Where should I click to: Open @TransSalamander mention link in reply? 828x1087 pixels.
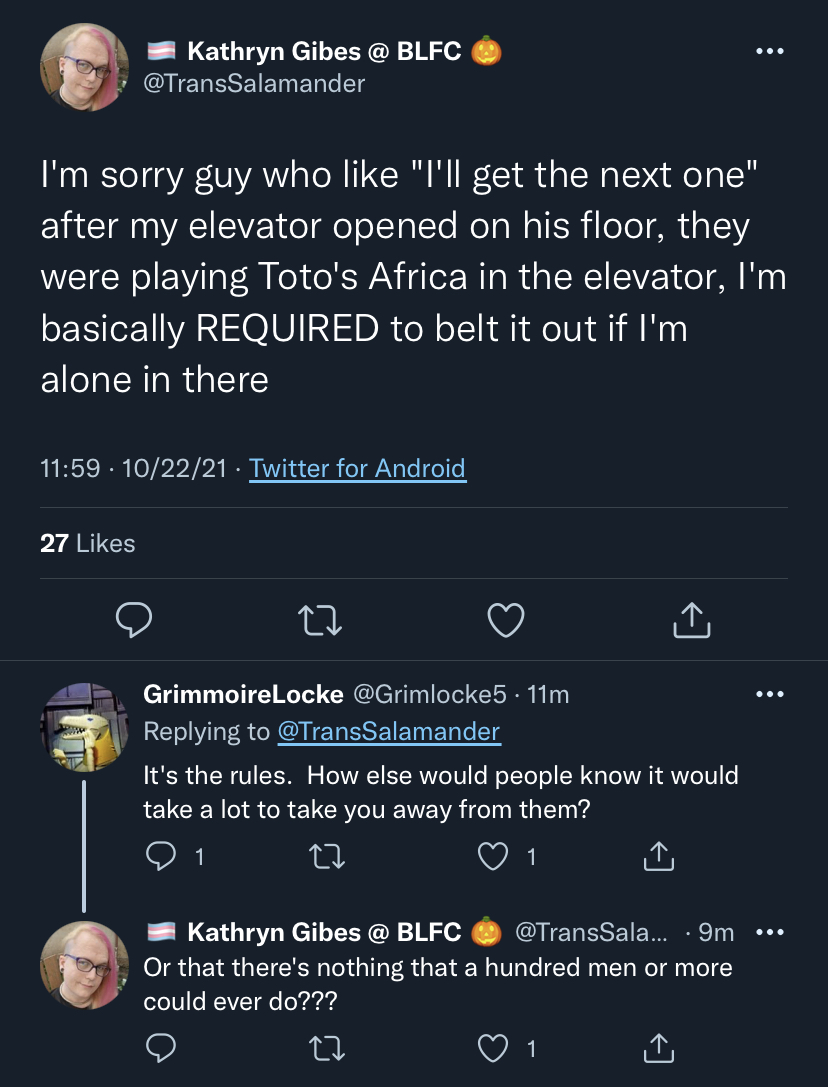[x=389, y=731]
